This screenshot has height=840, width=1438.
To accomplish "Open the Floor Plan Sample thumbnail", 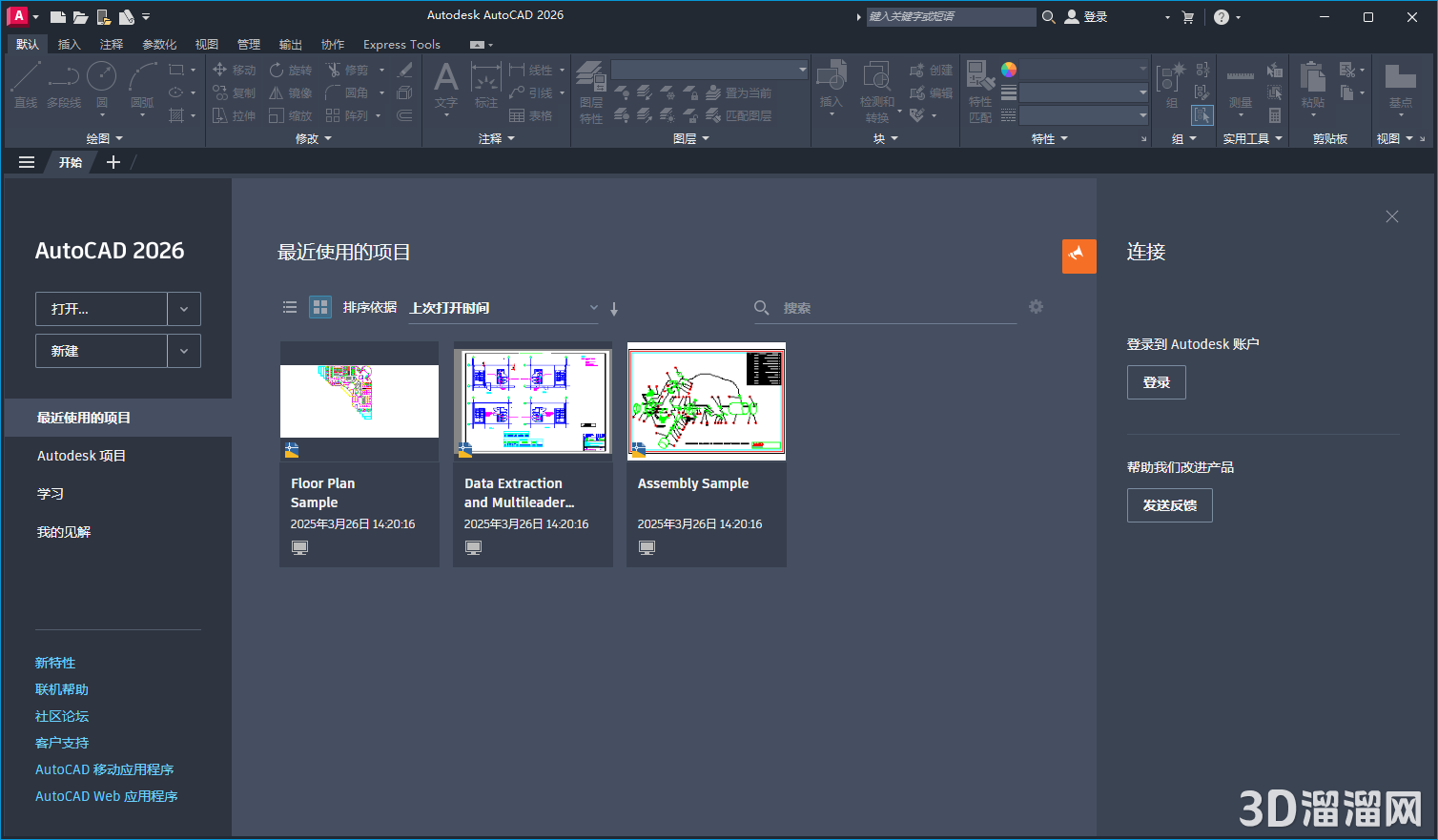I will click(x=359, y=401).
